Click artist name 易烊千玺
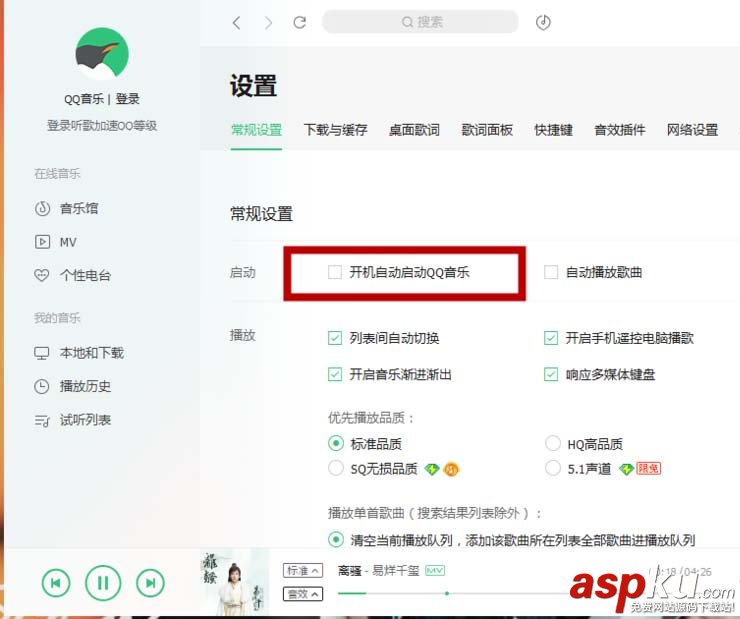 (x=395, y=571)
